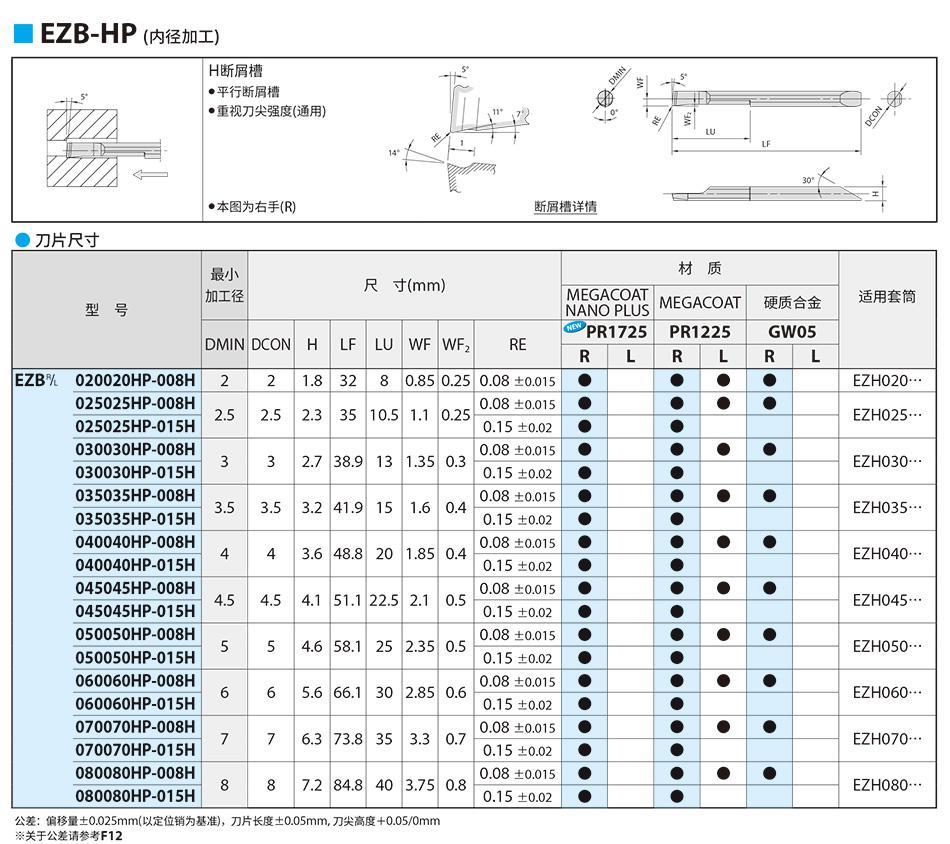Click the H断屑槽 heading

pyautogui.click(x=236, y=71)
